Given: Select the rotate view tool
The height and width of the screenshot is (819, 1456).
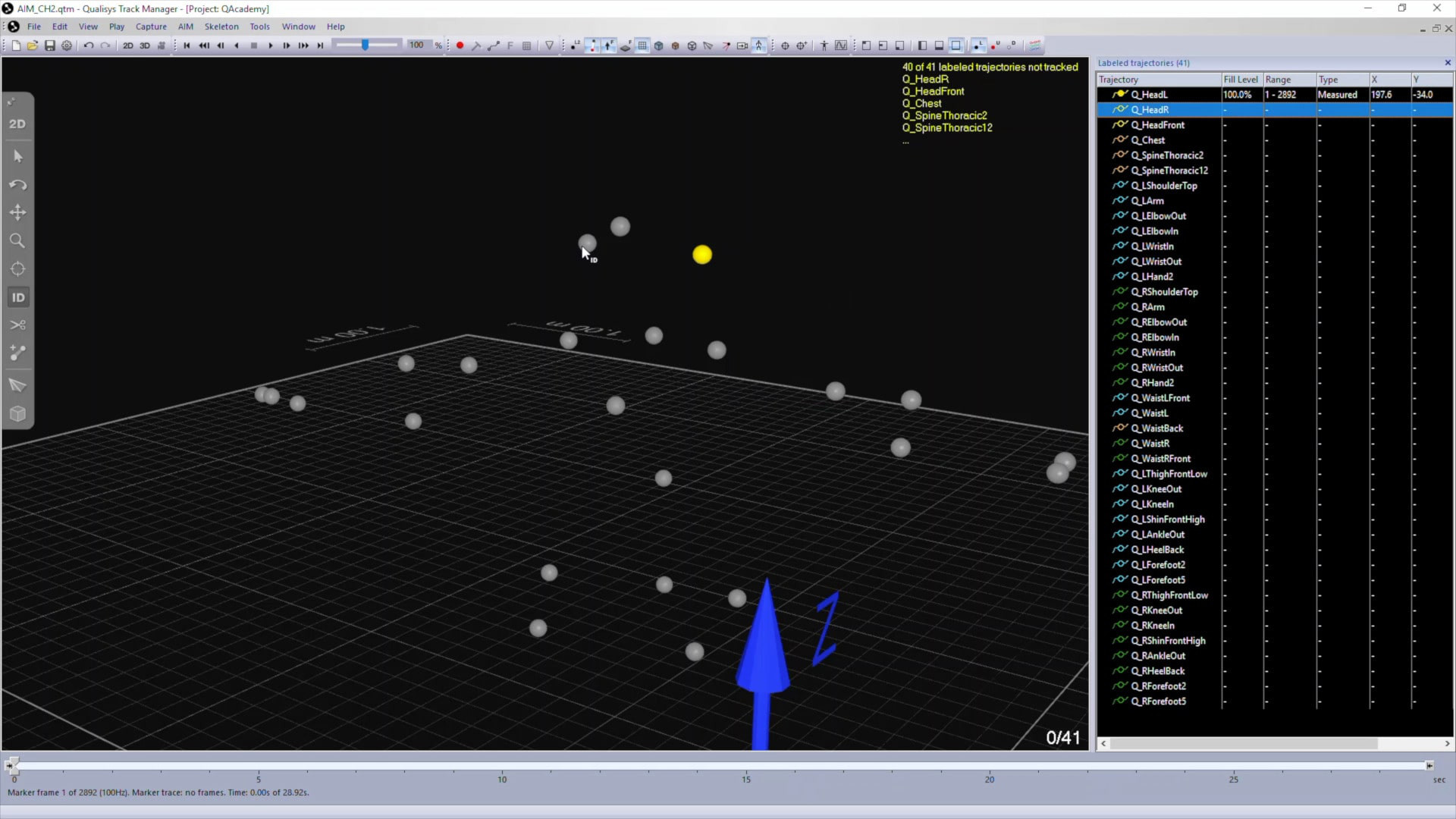Looking at the screenshot, I should tap(18, 185).
